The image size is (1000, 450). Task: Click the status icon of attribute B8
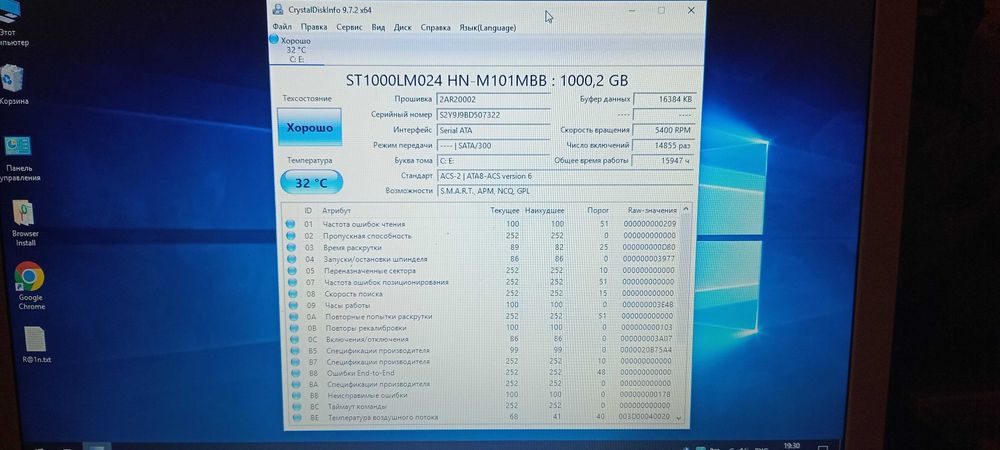(296, 373)
